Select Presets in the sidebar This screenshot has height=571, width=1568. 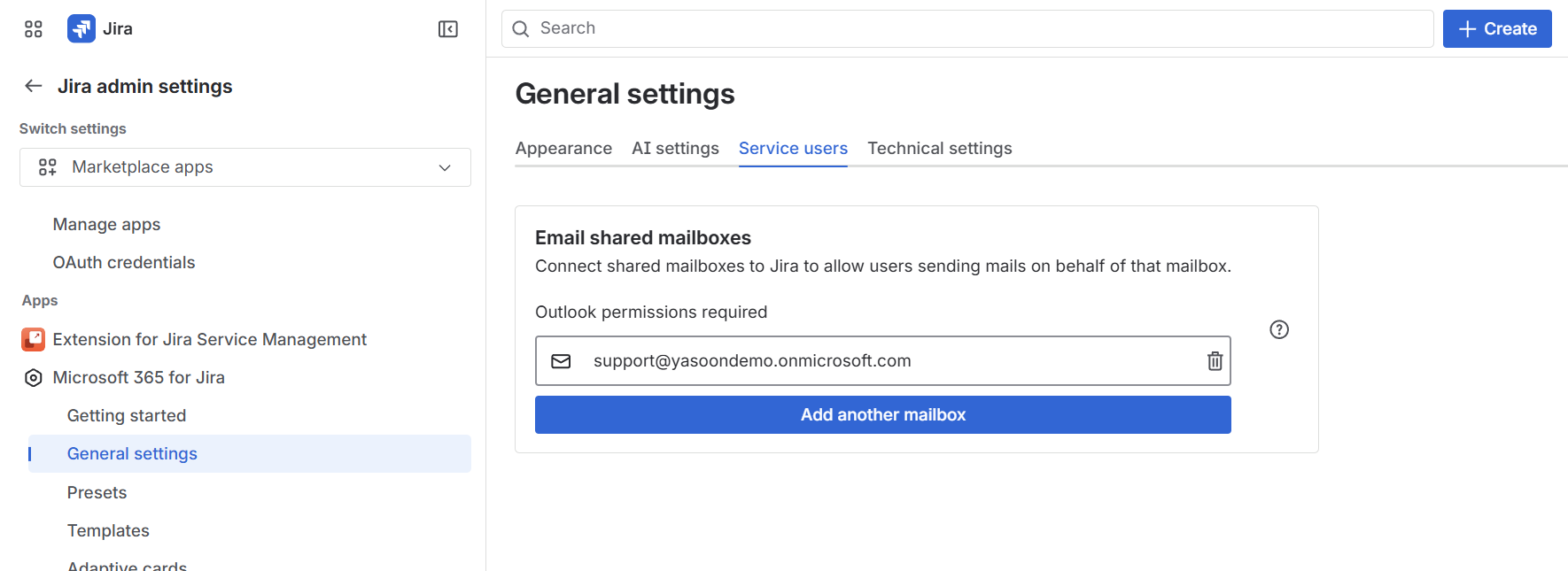pos(97,493)
